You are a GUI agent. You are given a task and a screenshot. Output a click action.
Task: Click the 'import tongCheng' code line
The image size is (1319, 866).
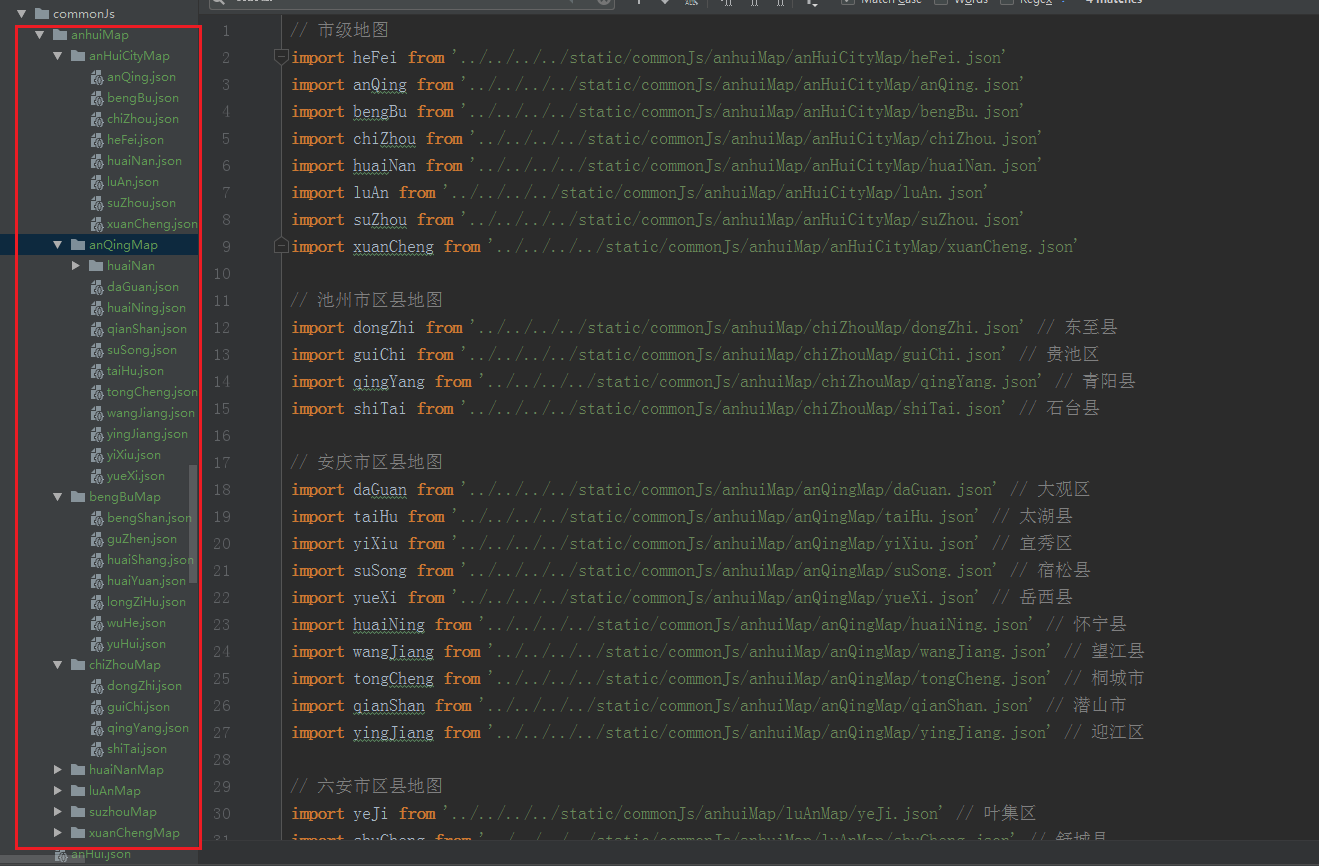[717, 678]
